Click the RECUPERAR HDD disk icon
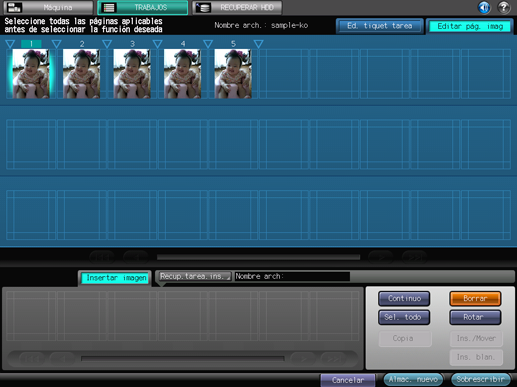Image resolution: width=517 pixels, height=387 pixels. (x=203, y=7)
